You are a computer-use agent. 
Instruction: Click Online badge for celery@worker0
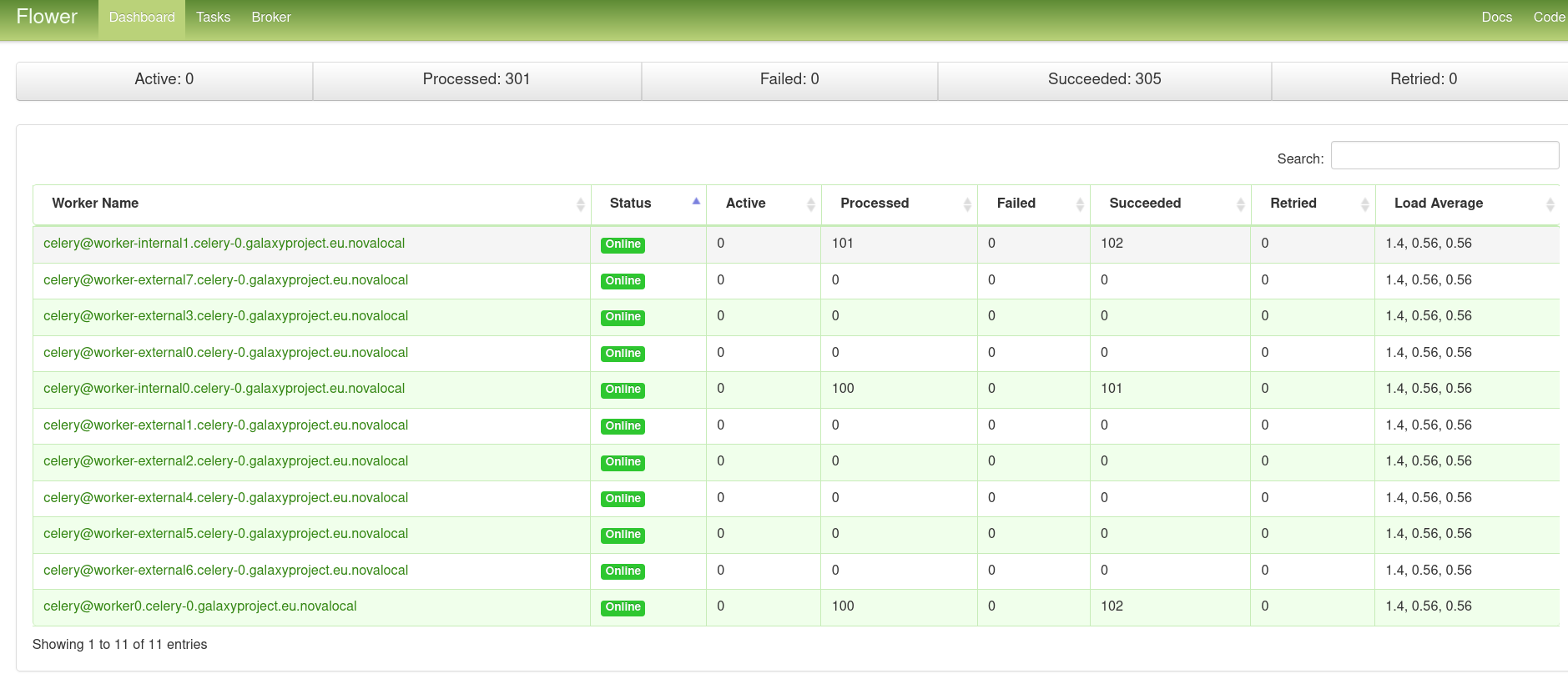click(x=623, y=608)
